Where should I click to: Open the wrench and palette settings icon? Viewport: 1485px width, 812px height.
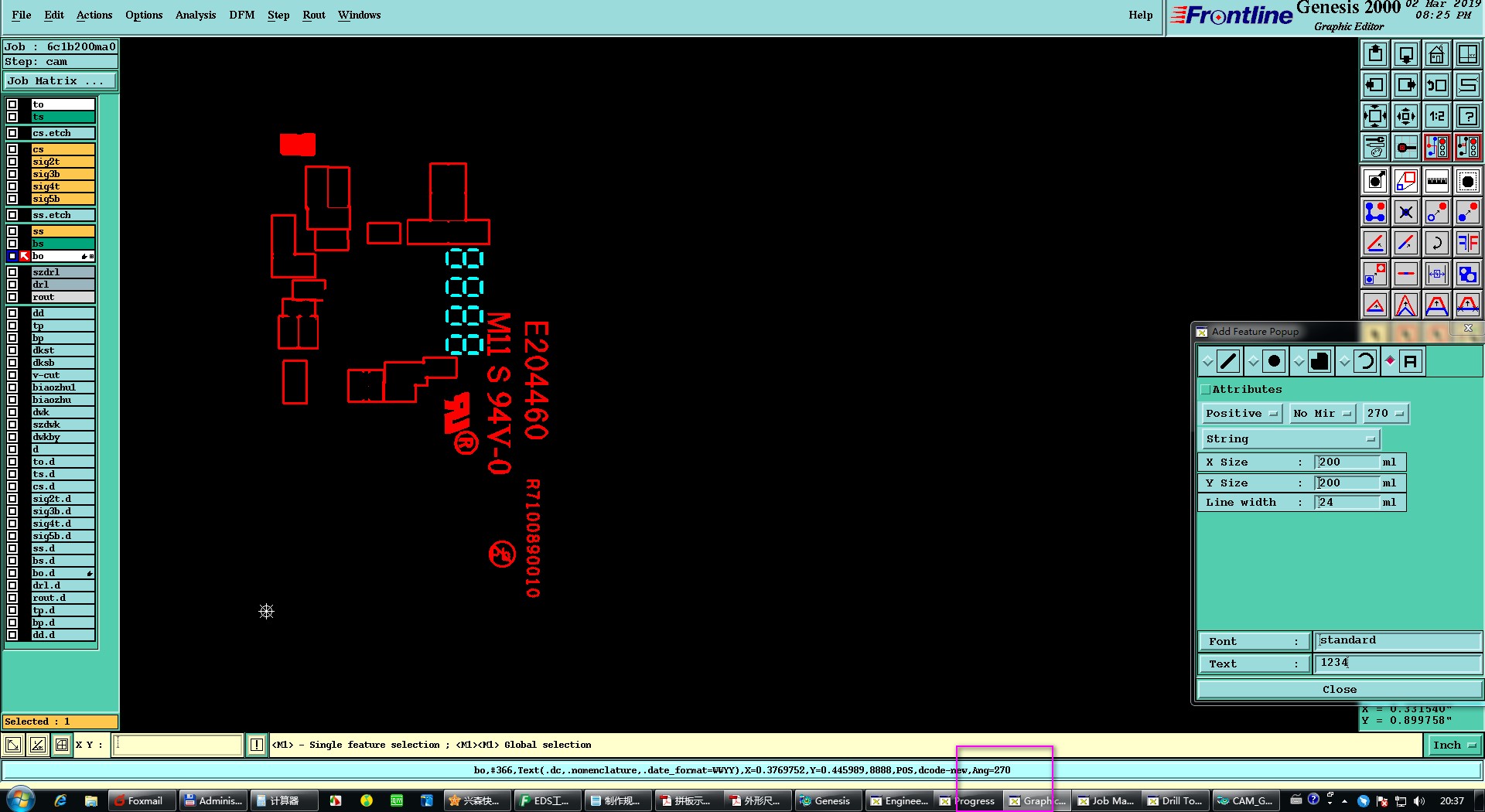click(1375, 147)
